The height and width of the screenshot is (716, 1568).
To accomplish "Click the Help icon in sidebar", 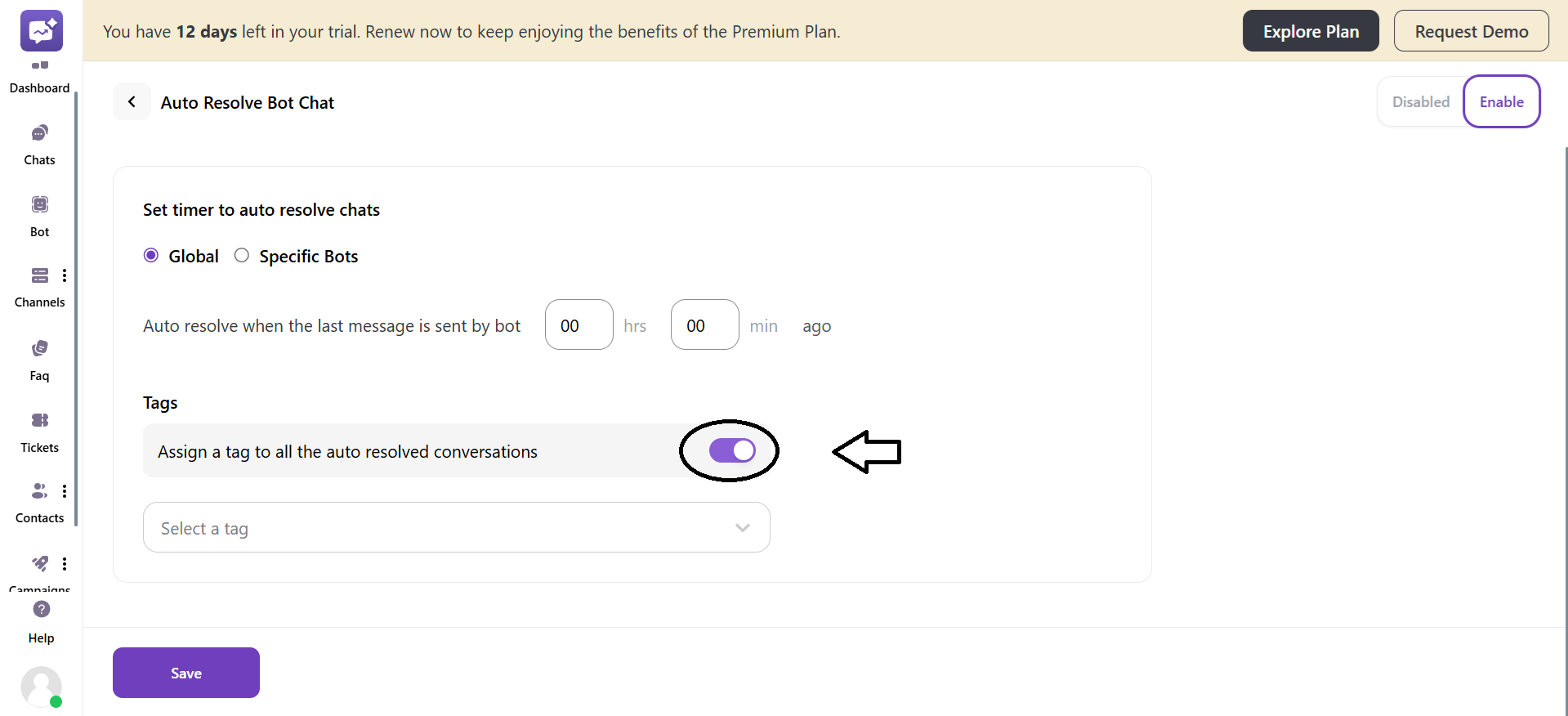I will point(40,610).
